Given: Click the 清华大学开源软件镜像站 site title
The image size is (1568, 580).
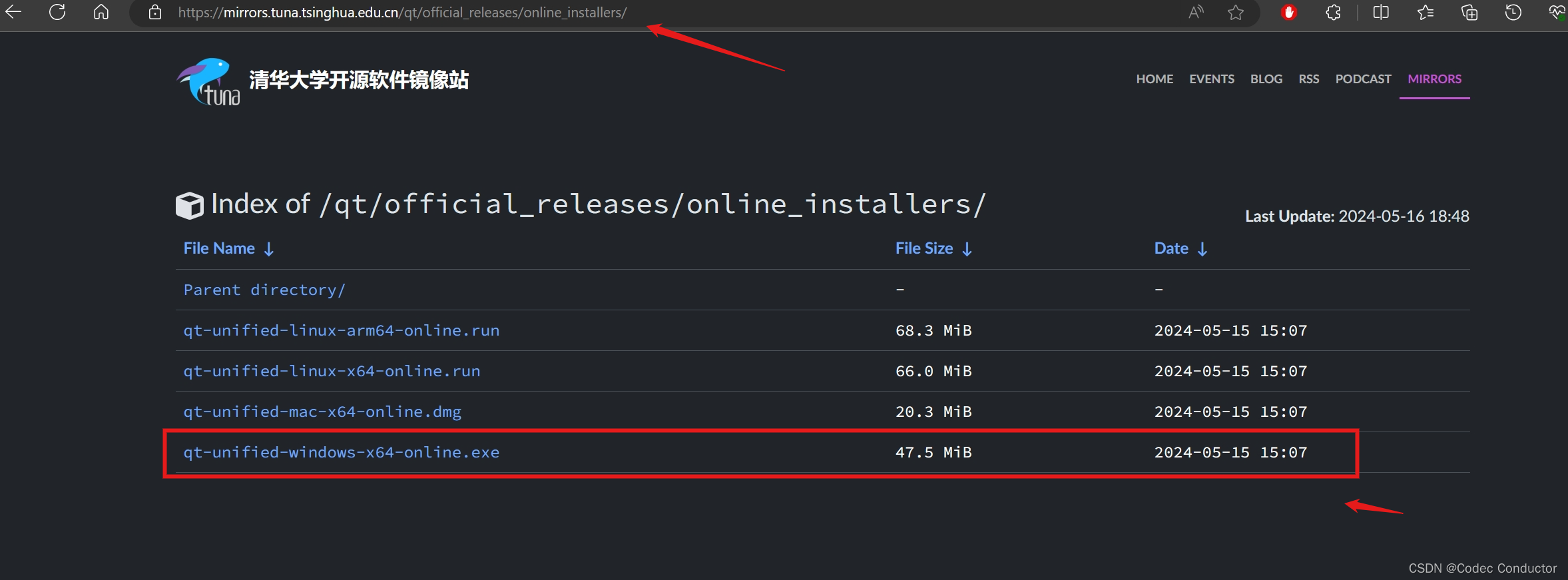Looking at the screenshot, I should [359, 80].
